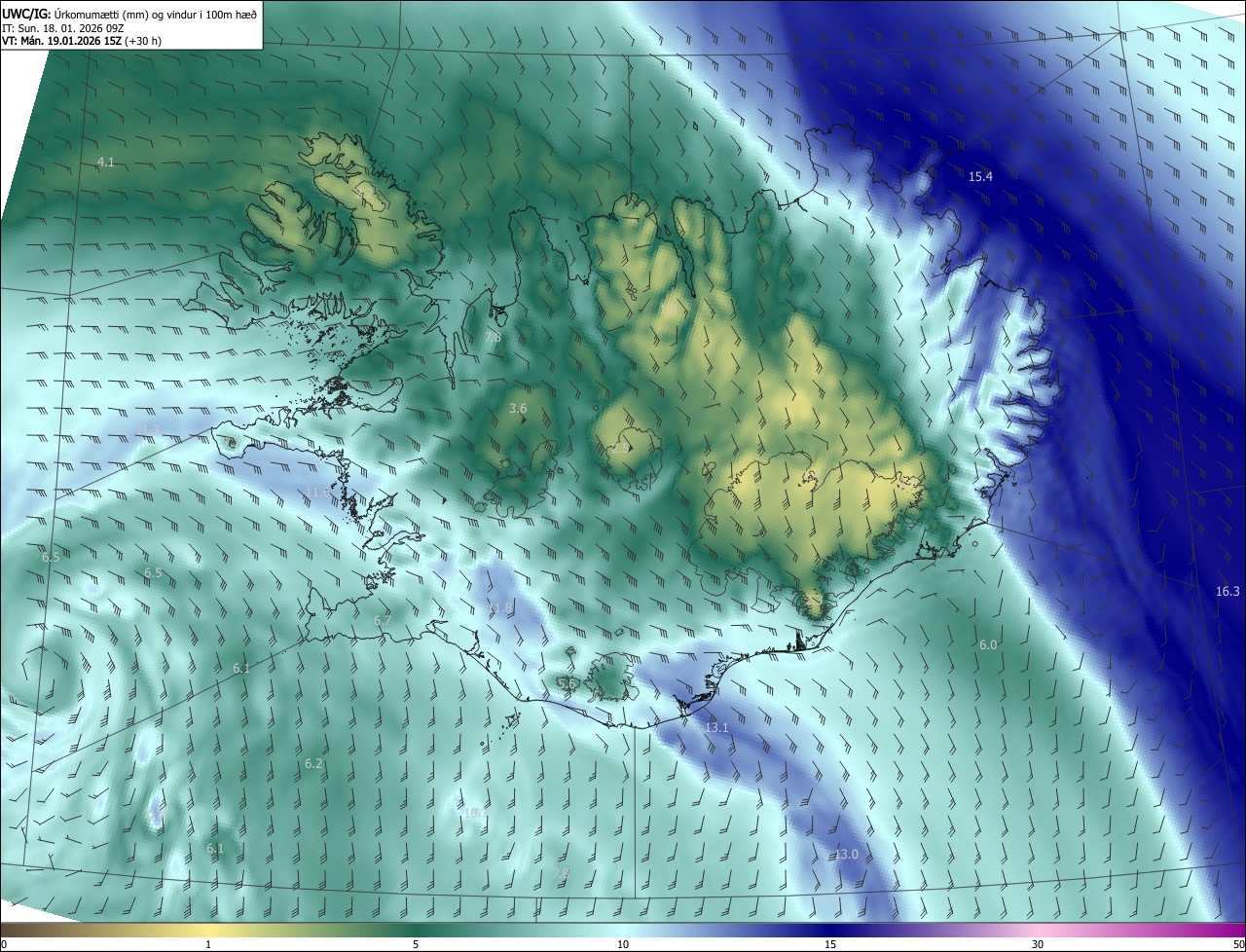Click the 6.2 value label on the map
Viewport: 1246px width, 952px height.
tap(313, 764)
